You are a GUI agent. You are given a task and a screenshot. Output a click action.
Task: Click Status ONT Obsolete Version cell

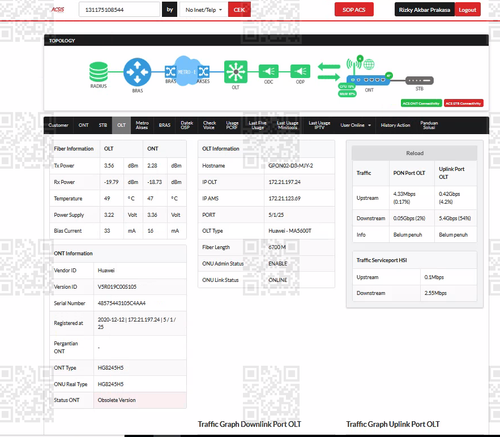click(x=140, y=400)
